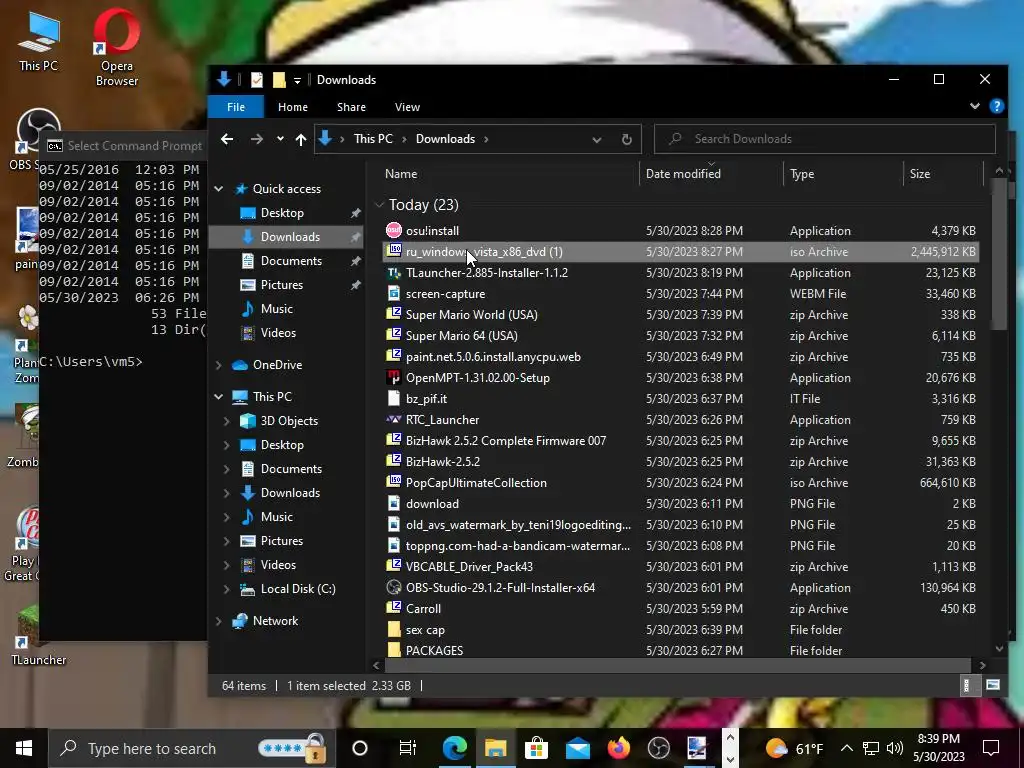Click the This PC desktop icon
This screenshot has width=1024, height=768.
[39, 41]
